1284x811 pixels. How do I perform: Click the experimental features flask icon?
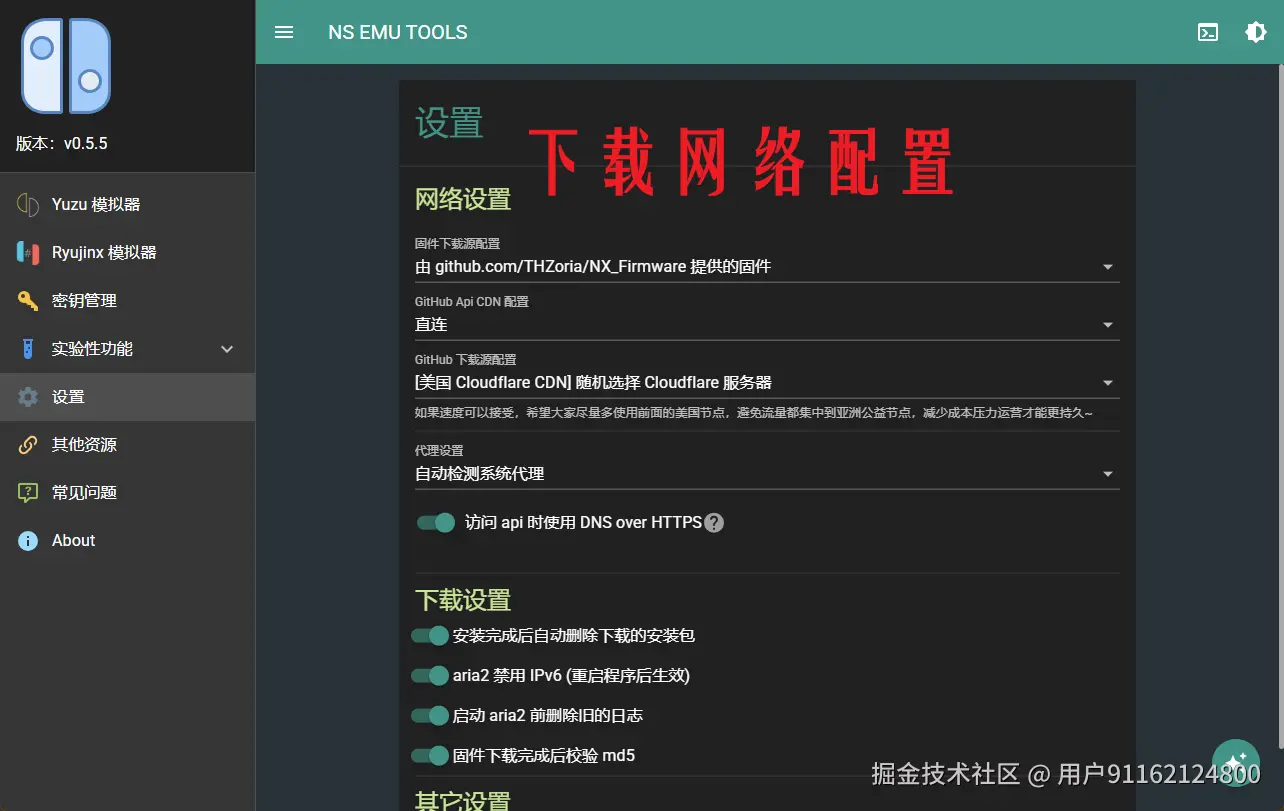tap(28, 348)
